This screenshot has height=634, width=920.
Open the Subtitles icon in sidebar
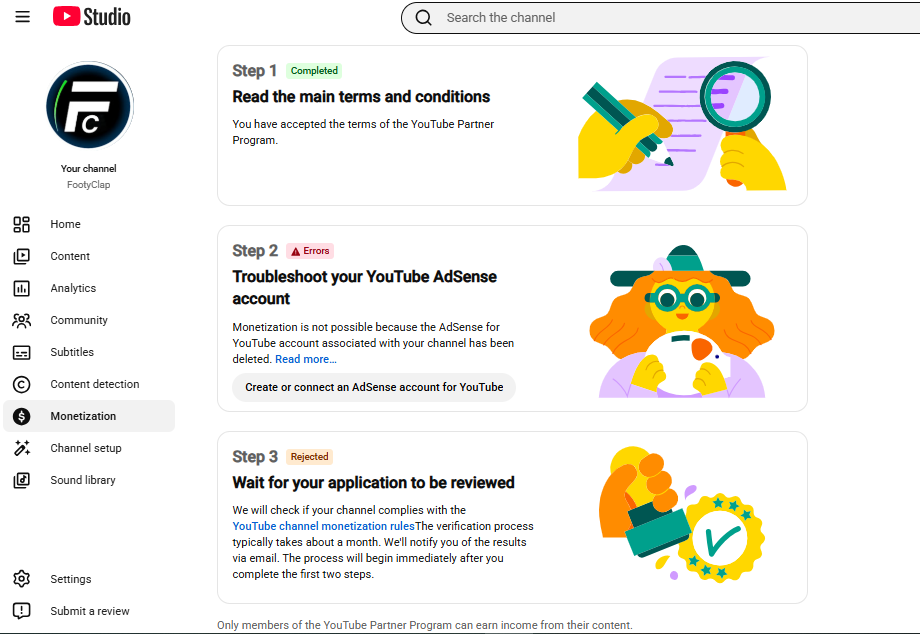(22, 352)
